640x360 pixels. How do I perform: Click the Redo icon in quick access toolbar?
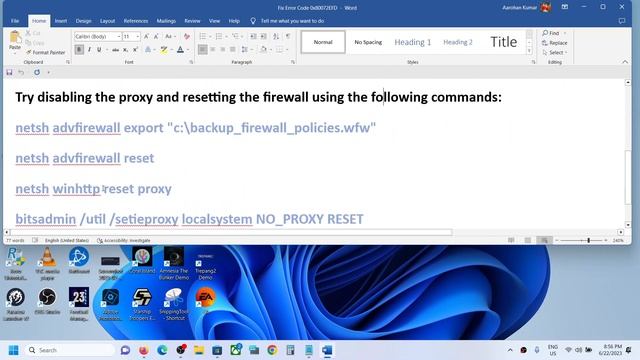coord(37,72)
